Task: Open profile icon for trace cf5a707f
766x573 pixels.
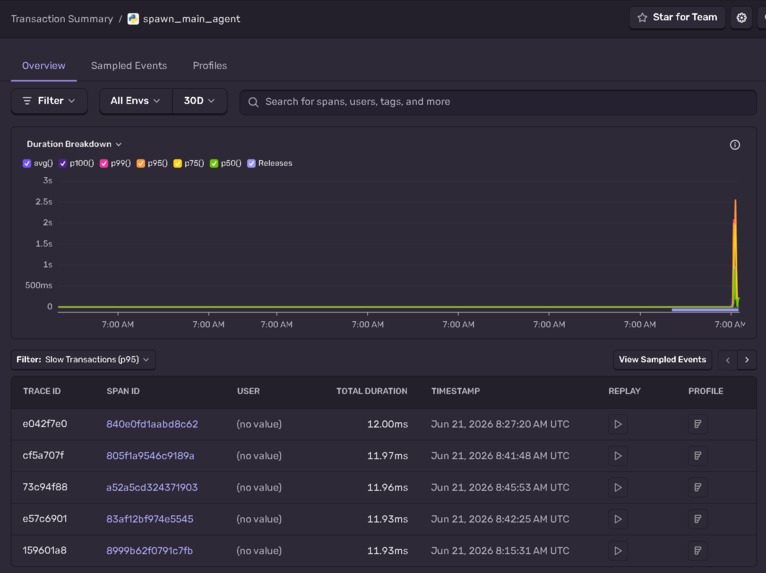Action: click(x=698, y=456)
